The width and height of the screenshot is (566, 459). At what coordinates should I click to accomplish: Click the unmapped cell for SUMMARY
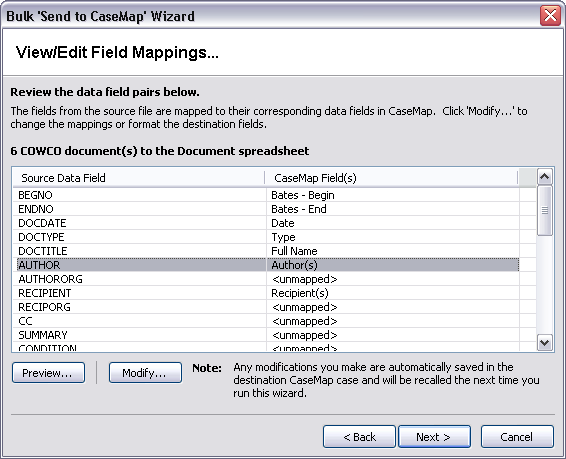(393, 335)
